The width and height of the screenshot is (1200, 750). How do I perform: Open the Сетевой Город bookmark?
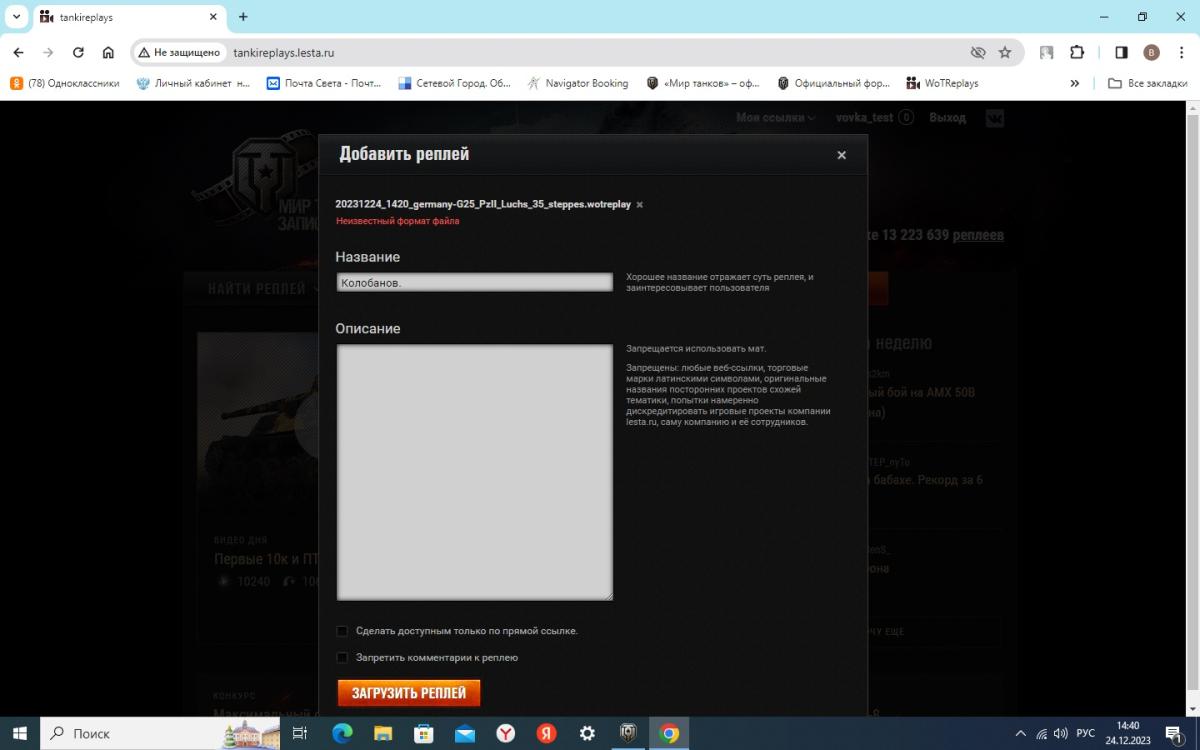[455, 83]
